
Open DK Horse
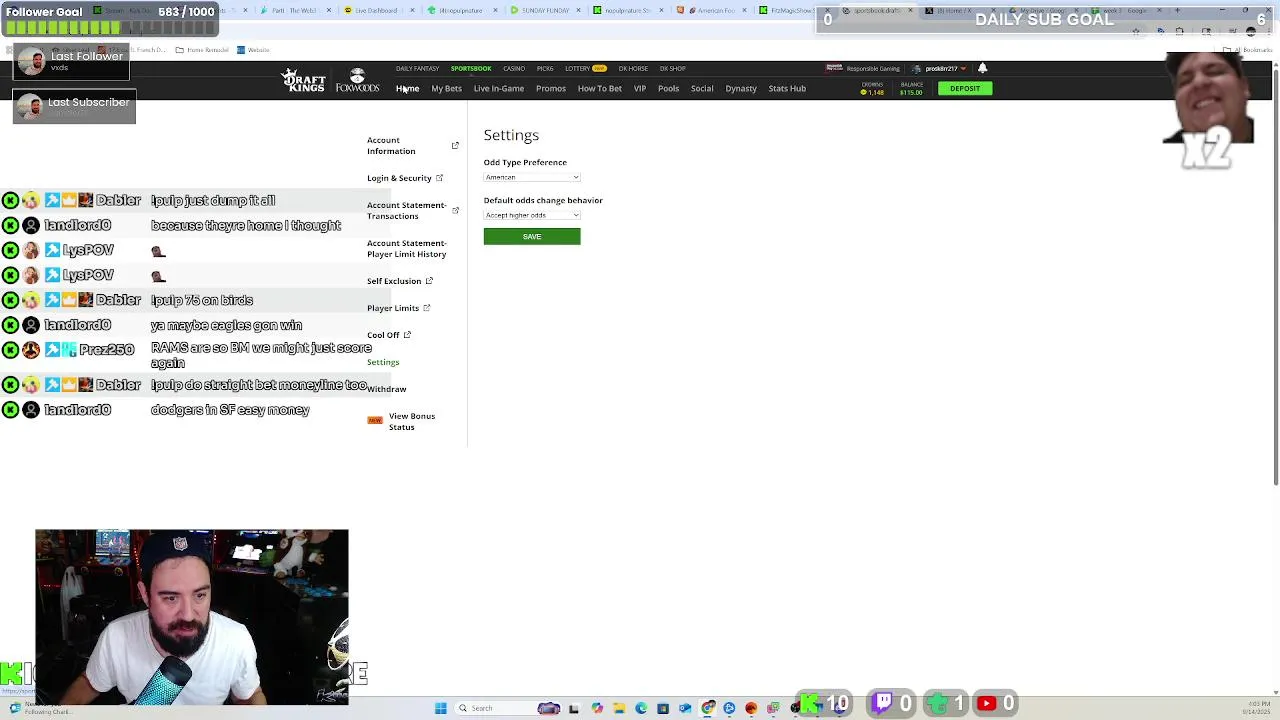633,68
